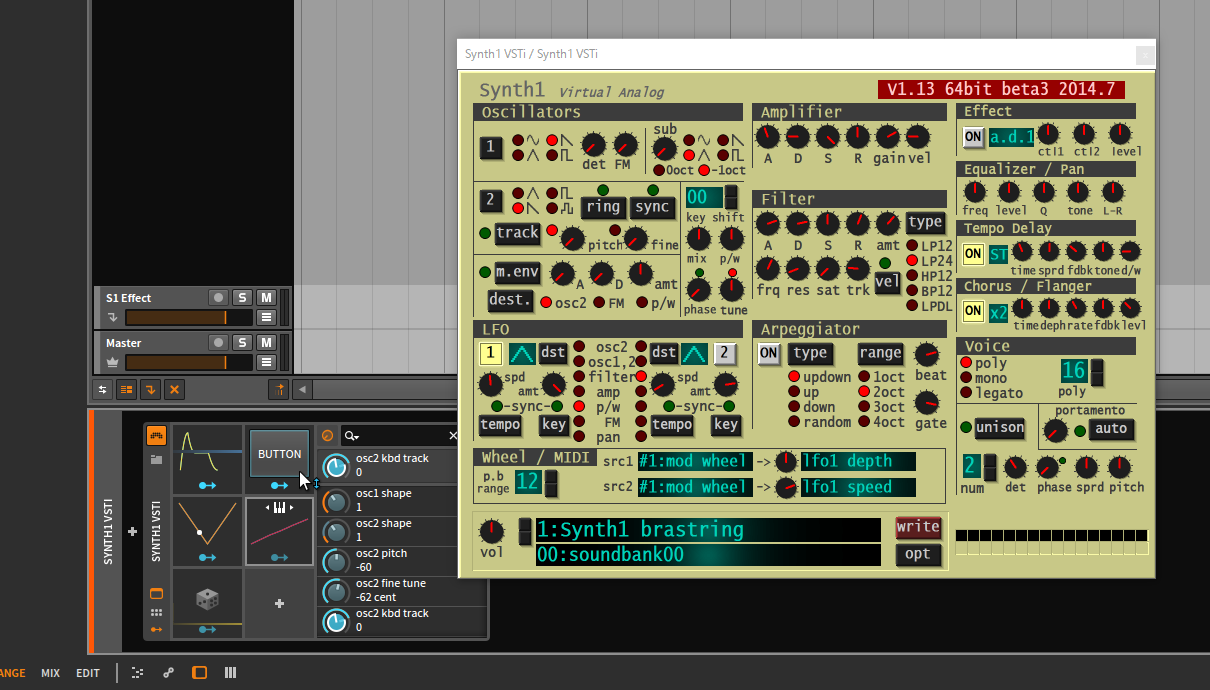Image resolution: width=1210 pixels, height=690 pixels.
Task: Click the device panel icon in footer
Action: pos(199,673)
